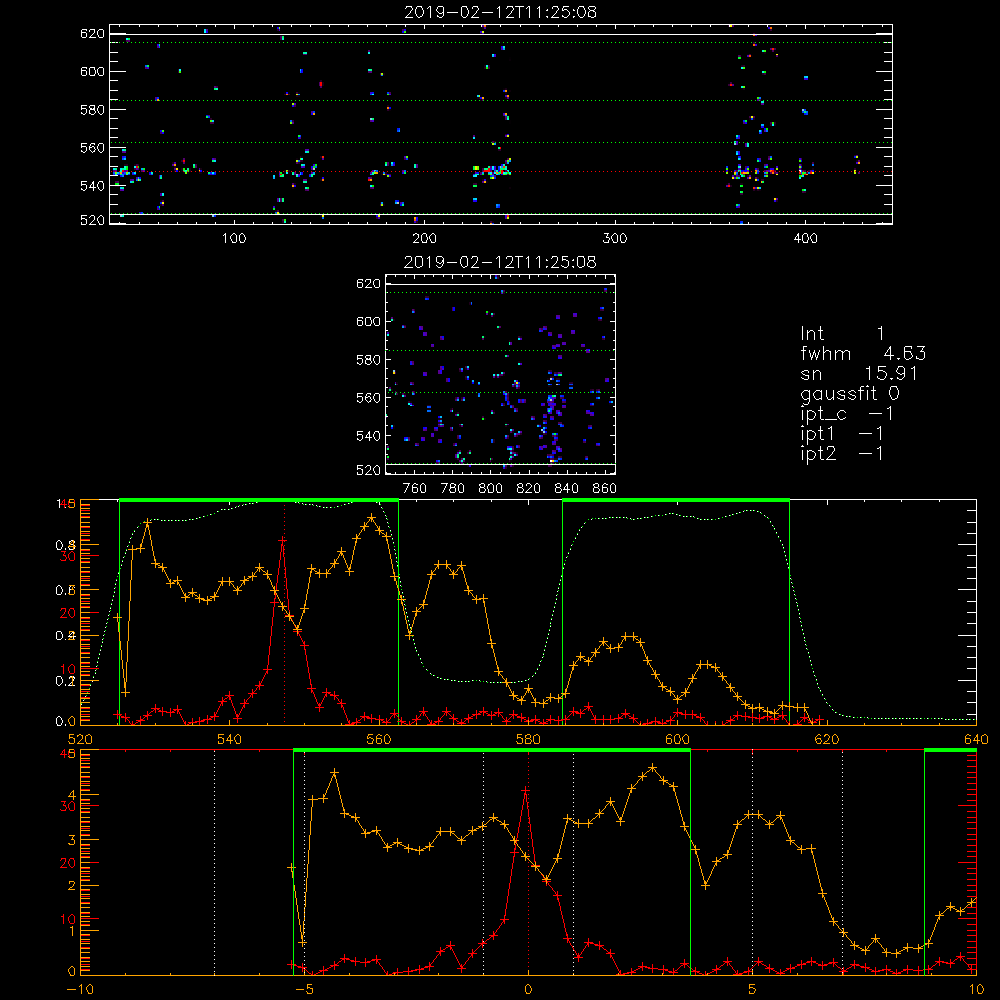The width and height of the screenshot is (1000, 1000).
Task: Click the 'ipt1 -1' parameter line
Action: pos(842,434)
